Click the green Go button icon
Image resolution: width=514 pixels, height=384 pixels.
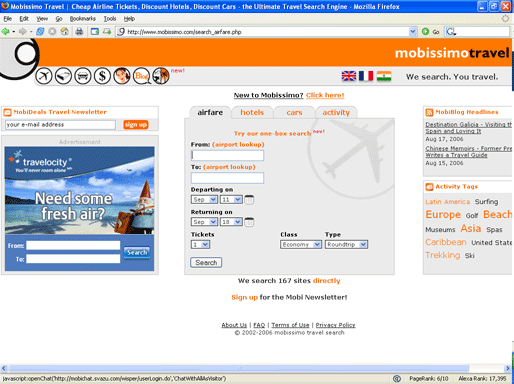[x=425, y=32]
